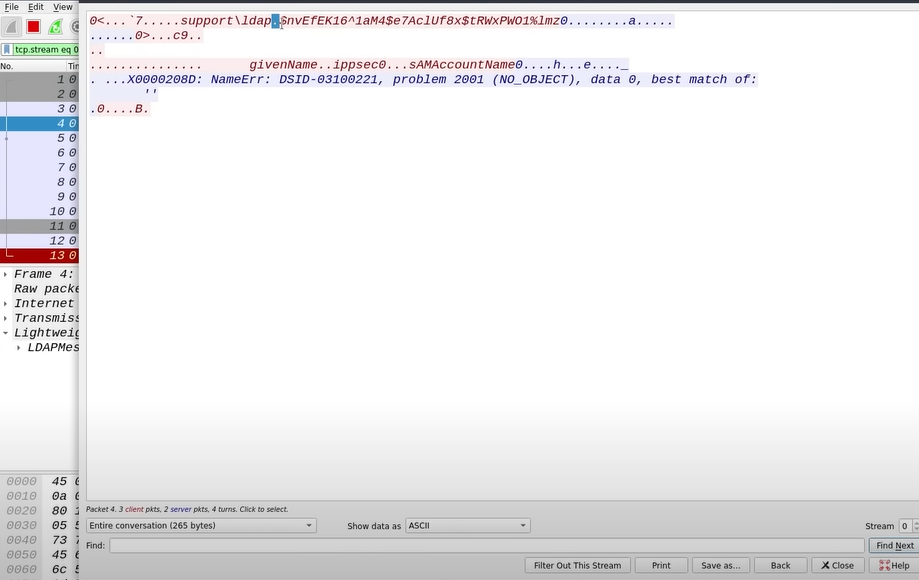Select packet number 5 row

pyautogui.click(x=39, y=138)
